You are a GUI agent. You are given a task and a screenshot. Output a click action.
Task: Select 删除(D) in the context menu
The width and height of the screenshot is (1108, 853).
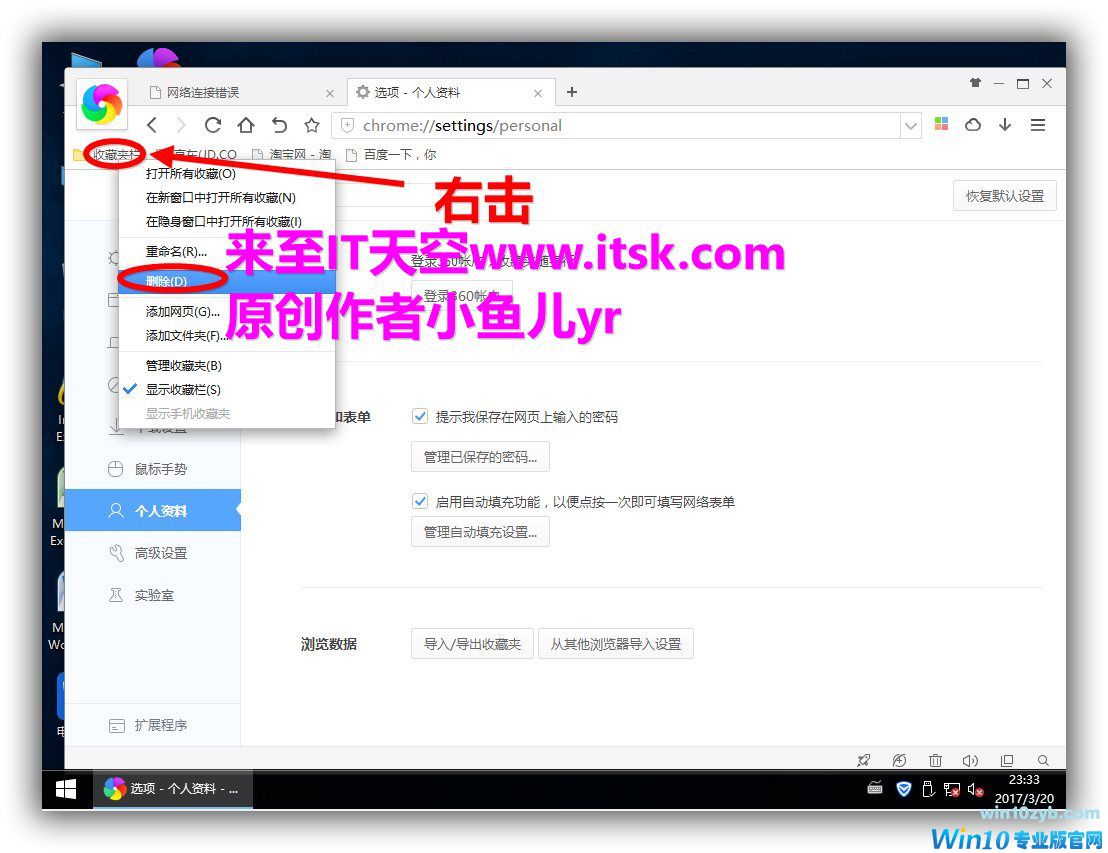click(167, 281)
